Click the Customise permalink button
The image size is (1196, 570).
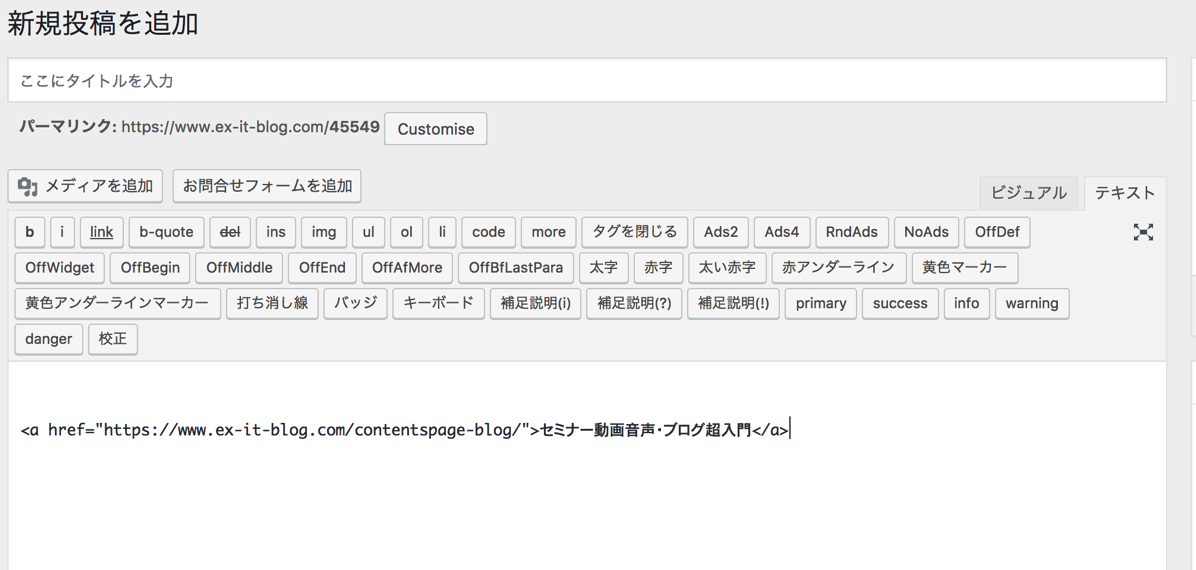point(436,129)
